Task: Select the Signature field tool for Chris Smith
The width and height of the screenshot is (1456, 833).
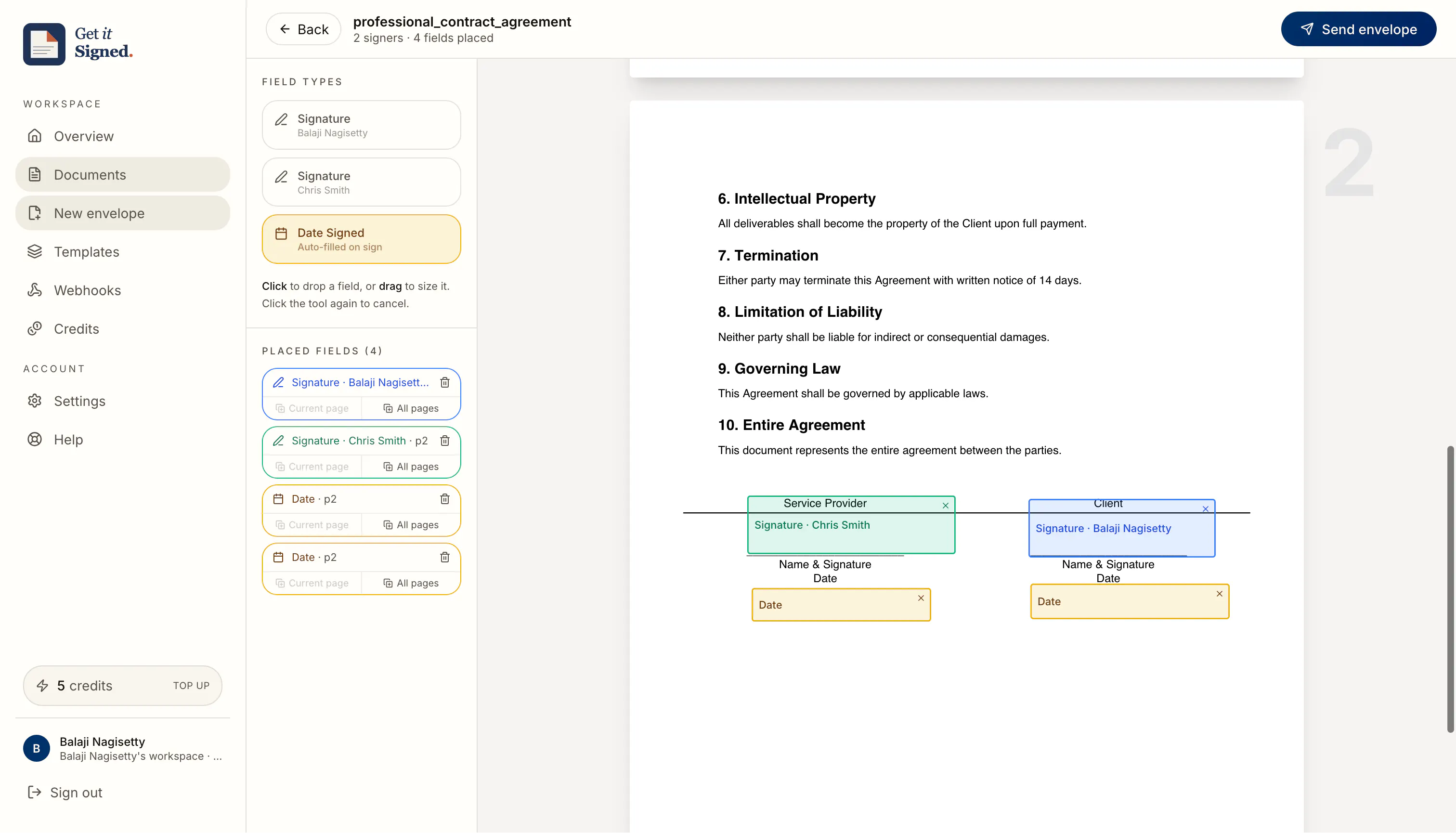Action: tap(361, 182)
